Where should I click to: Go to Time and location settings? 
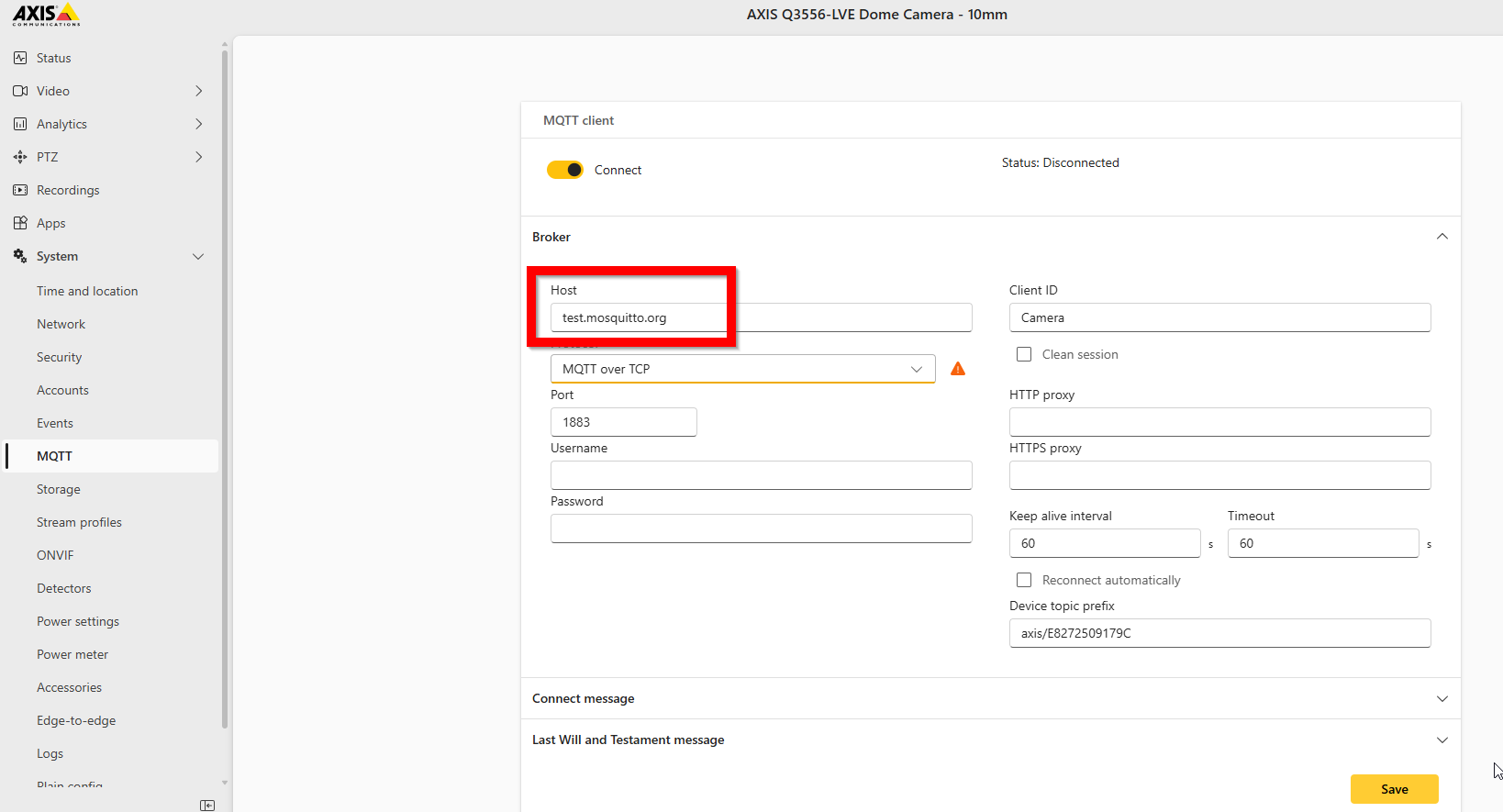coord(87,291)
